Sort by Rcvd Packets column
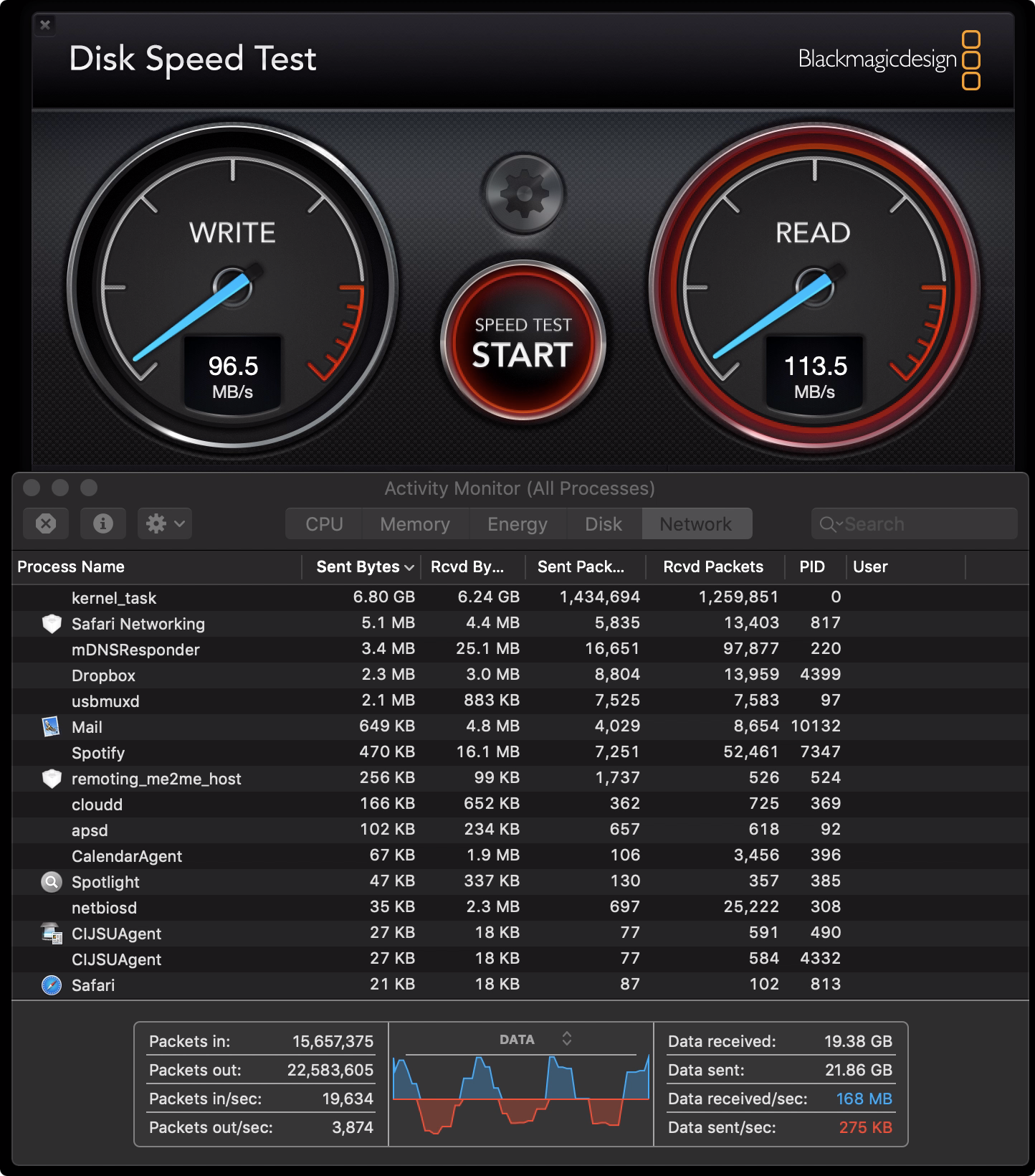Image resolution: width=1035 pixels, height=1176 pixels. [715, 566]
